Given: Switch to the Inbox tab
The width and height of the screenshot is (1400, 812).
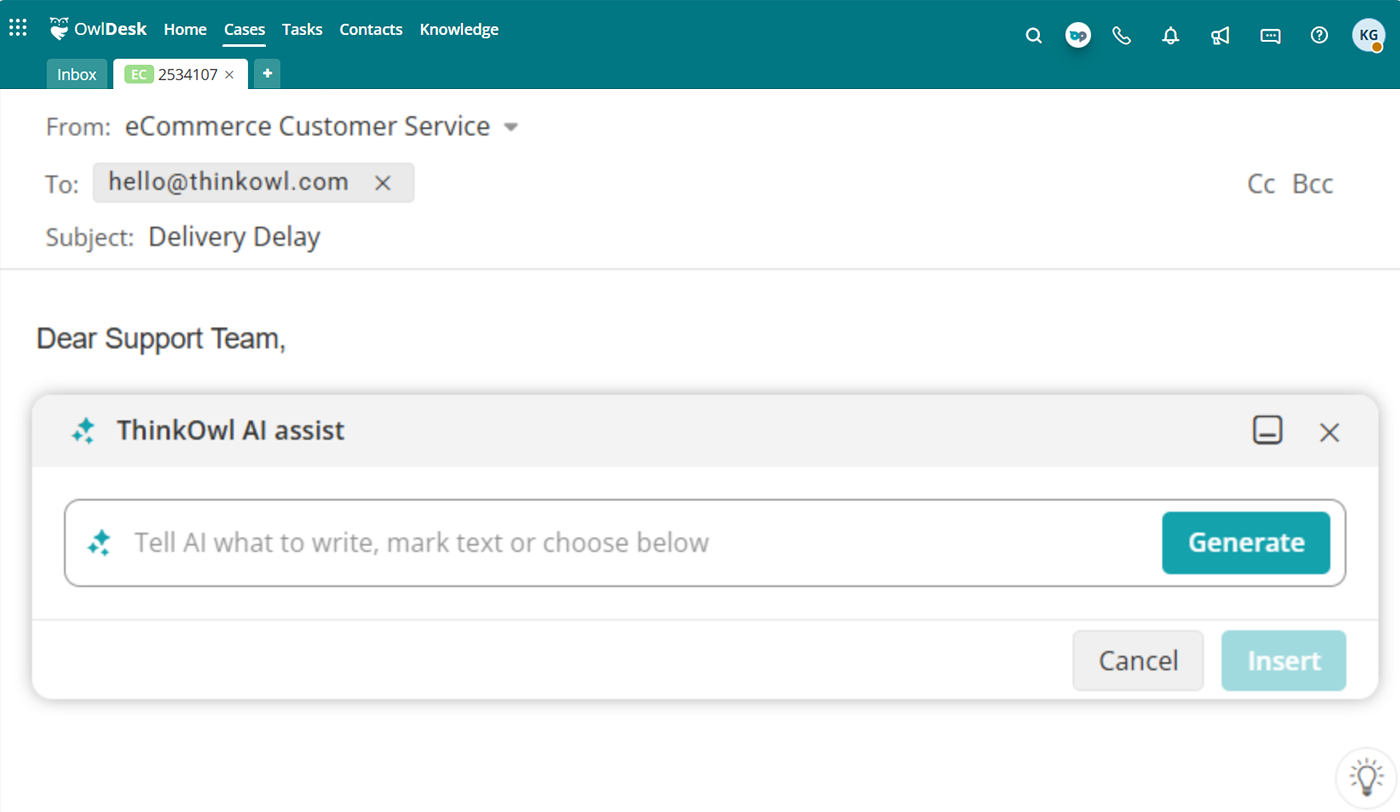Looking at the screenshot, I should 77,74.
